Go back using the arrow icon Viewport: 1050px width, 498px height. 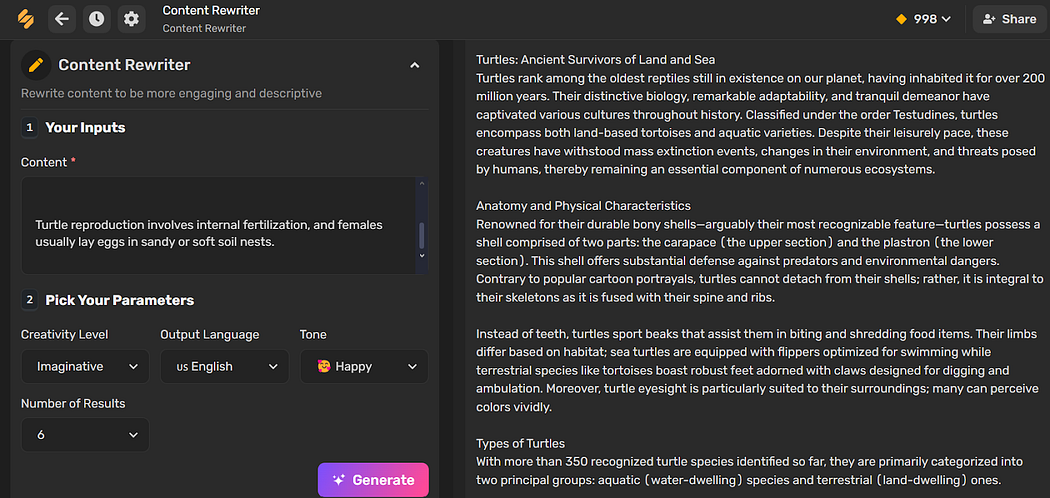[62, 19]
